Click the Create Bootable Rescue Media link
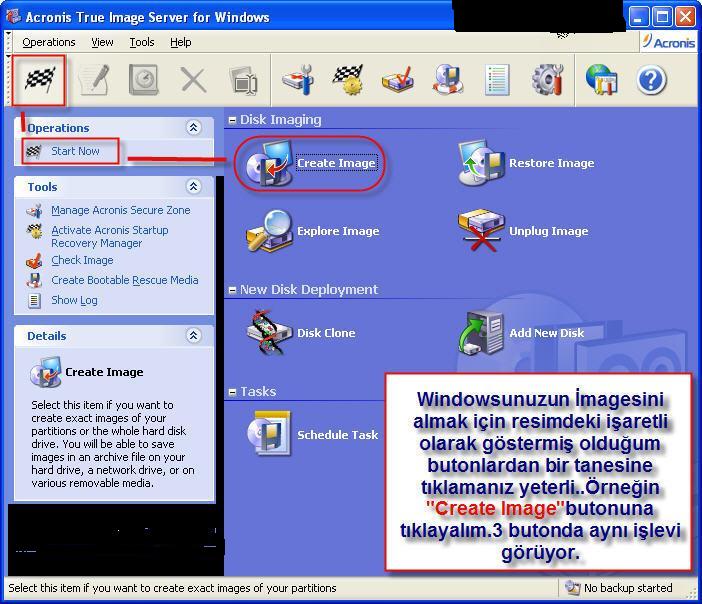702x604 pixels. point(124,280)
